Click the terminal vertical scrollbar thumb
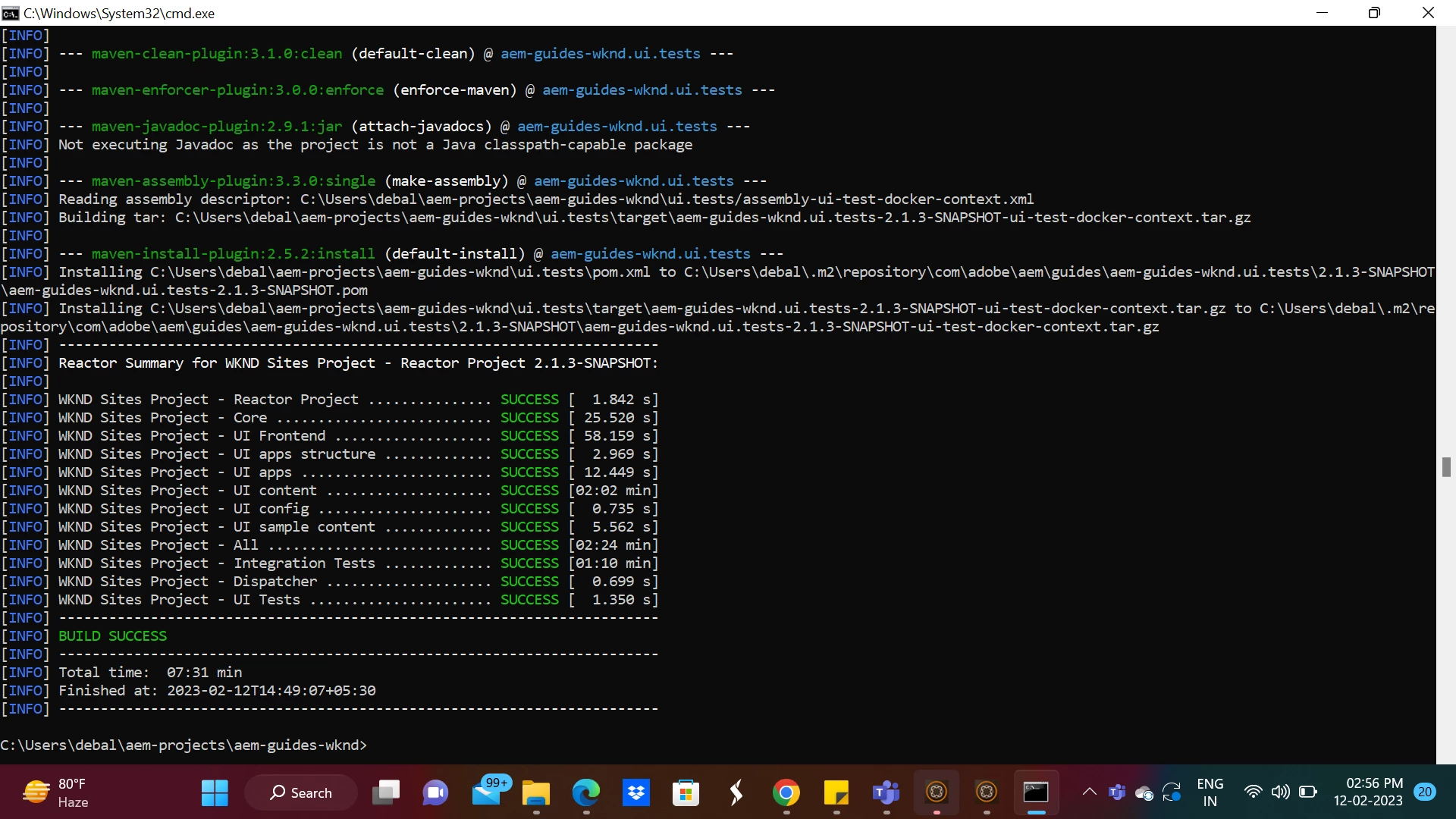The width and height of the screenshot is (1456, 819). click(x=1446, y=467)
